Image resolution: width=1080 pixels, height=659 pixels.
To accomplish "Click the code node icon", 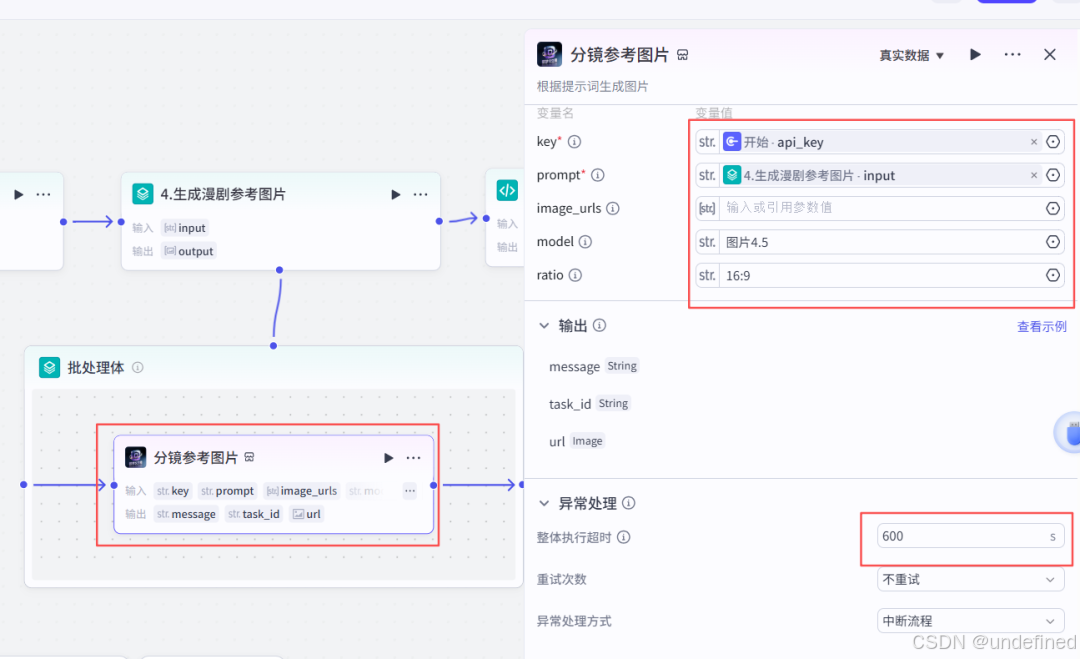I will 507,190.
